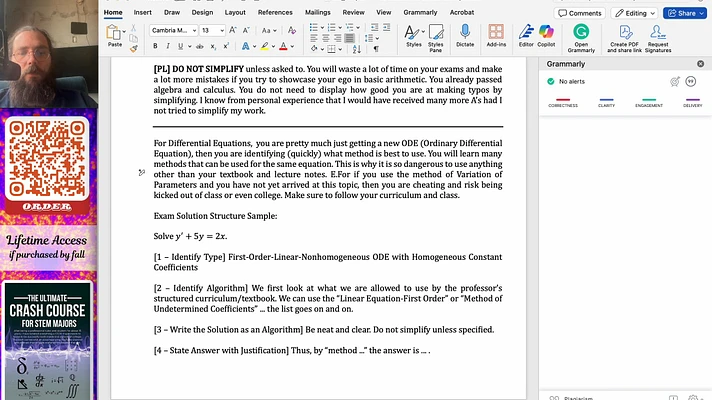This screenshot has width=712, height=400.
Task: Open the Acrobat tab
Action: (x=461, y=12)
